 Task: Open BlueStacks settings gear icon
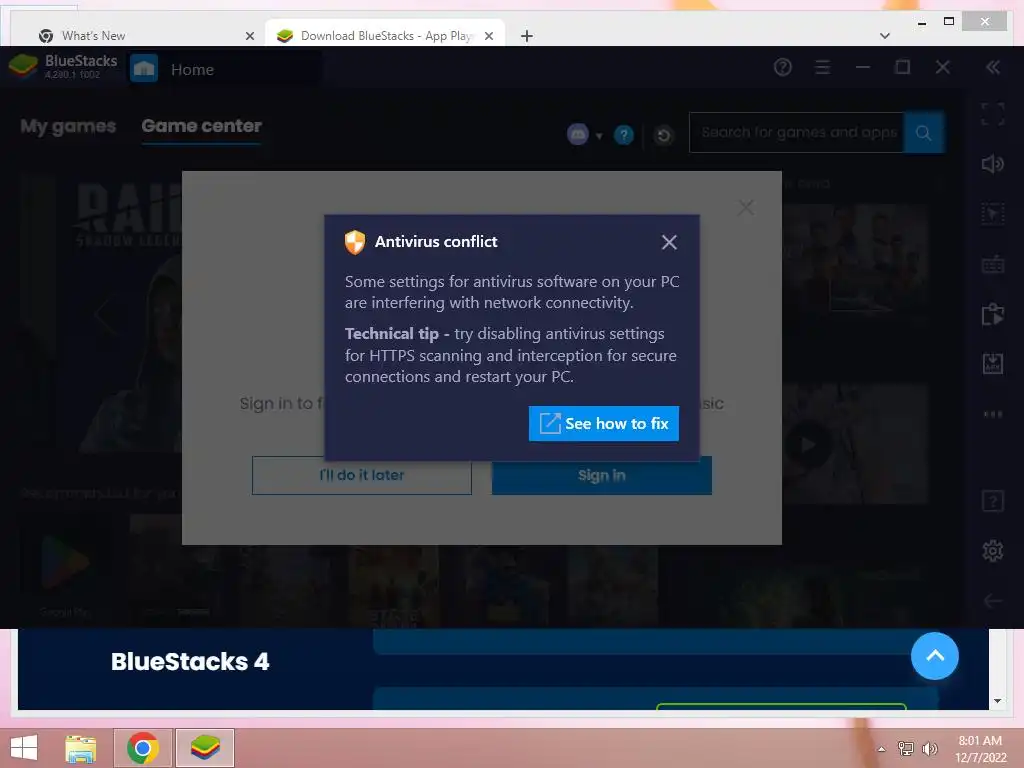pyautogui.click(x=993, y=551)
